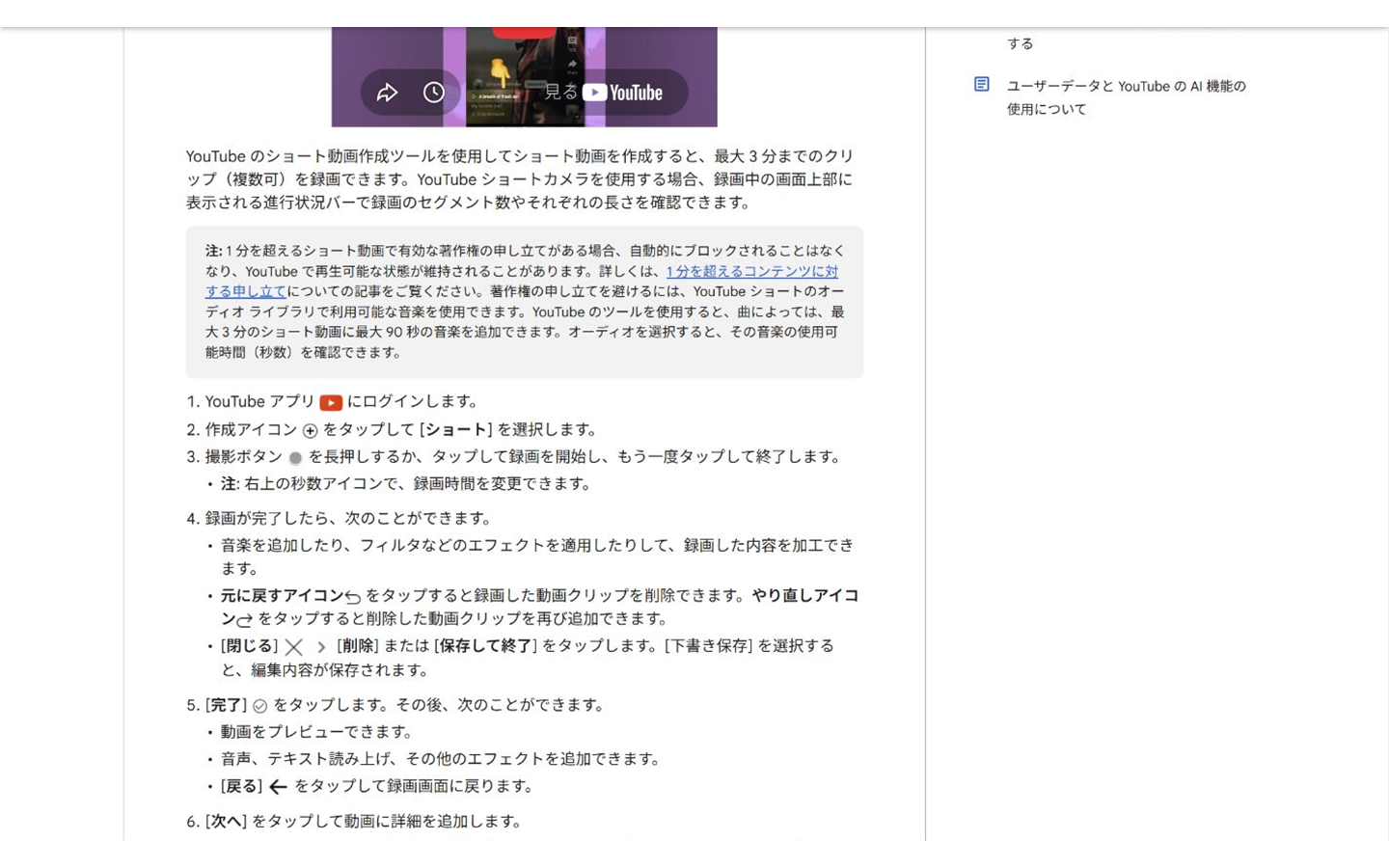The width and height of the screenshot is (1389, 868).
Task: Click the bold '[次へ]' text
Action: (x=226, y=822)
